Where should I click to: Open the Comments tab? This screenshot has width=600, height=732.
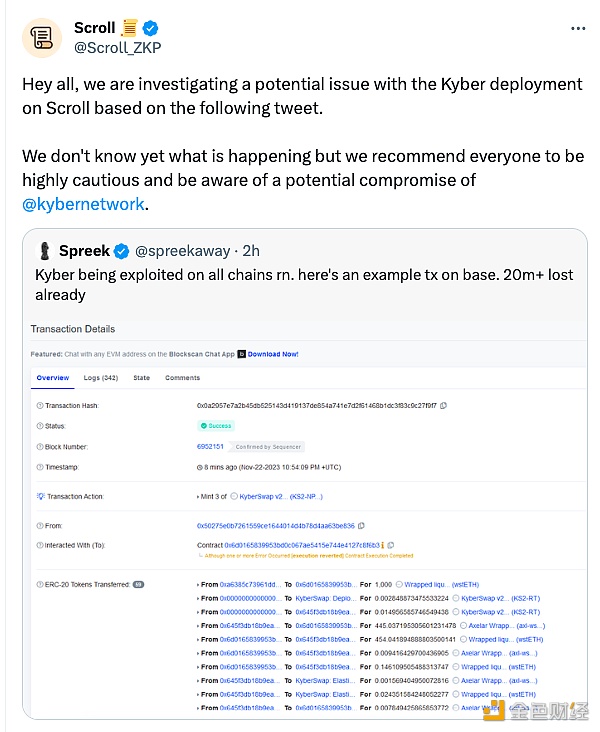point(182,378)
